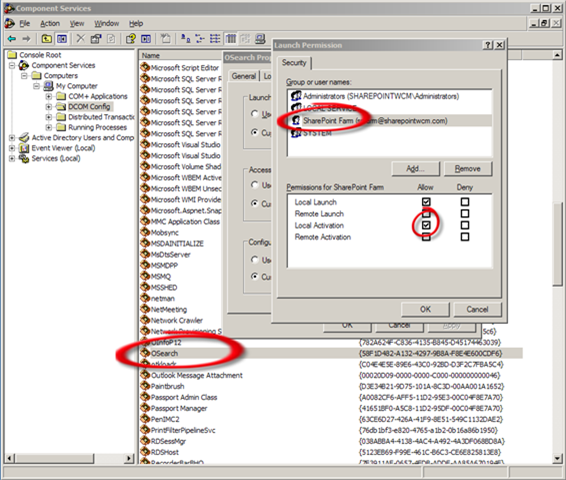Confirm Launch Permission dialog with OK
566x480 pixels.
coord(425,309)
